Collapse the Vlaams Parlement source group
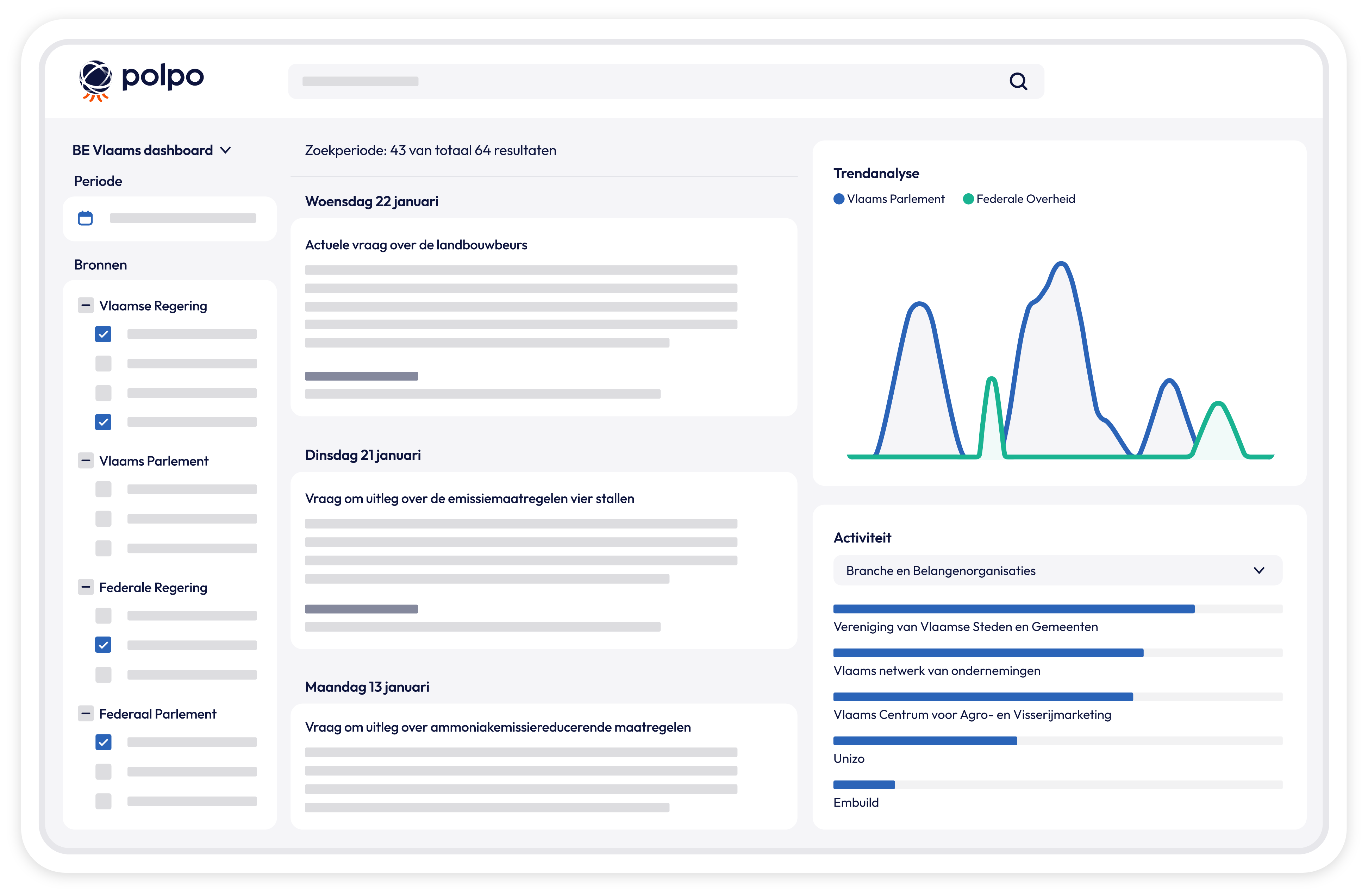This screenshot has width=1368, height=896. (86, 460)
